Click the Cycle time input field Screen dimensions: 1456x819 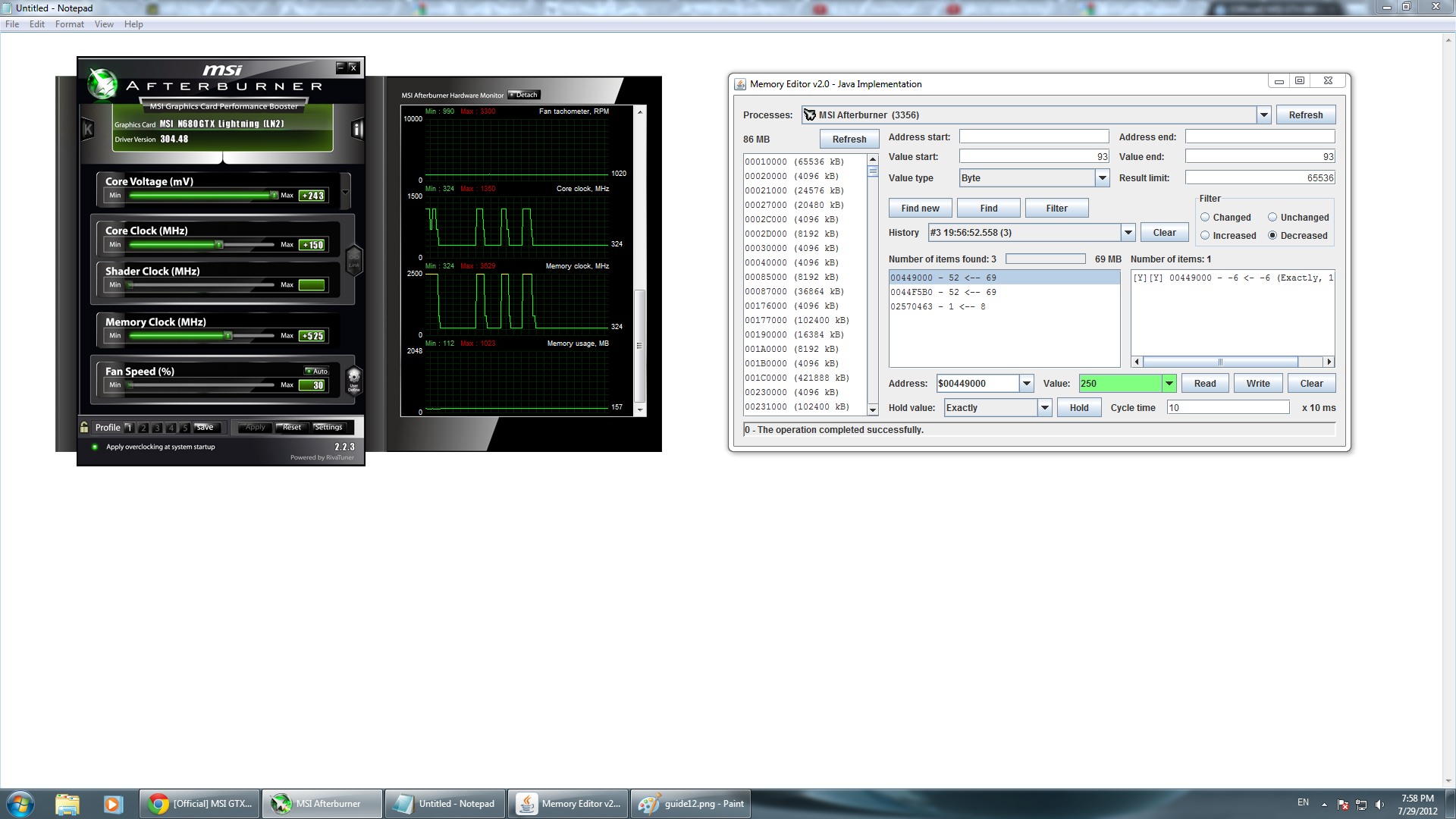1228,408
